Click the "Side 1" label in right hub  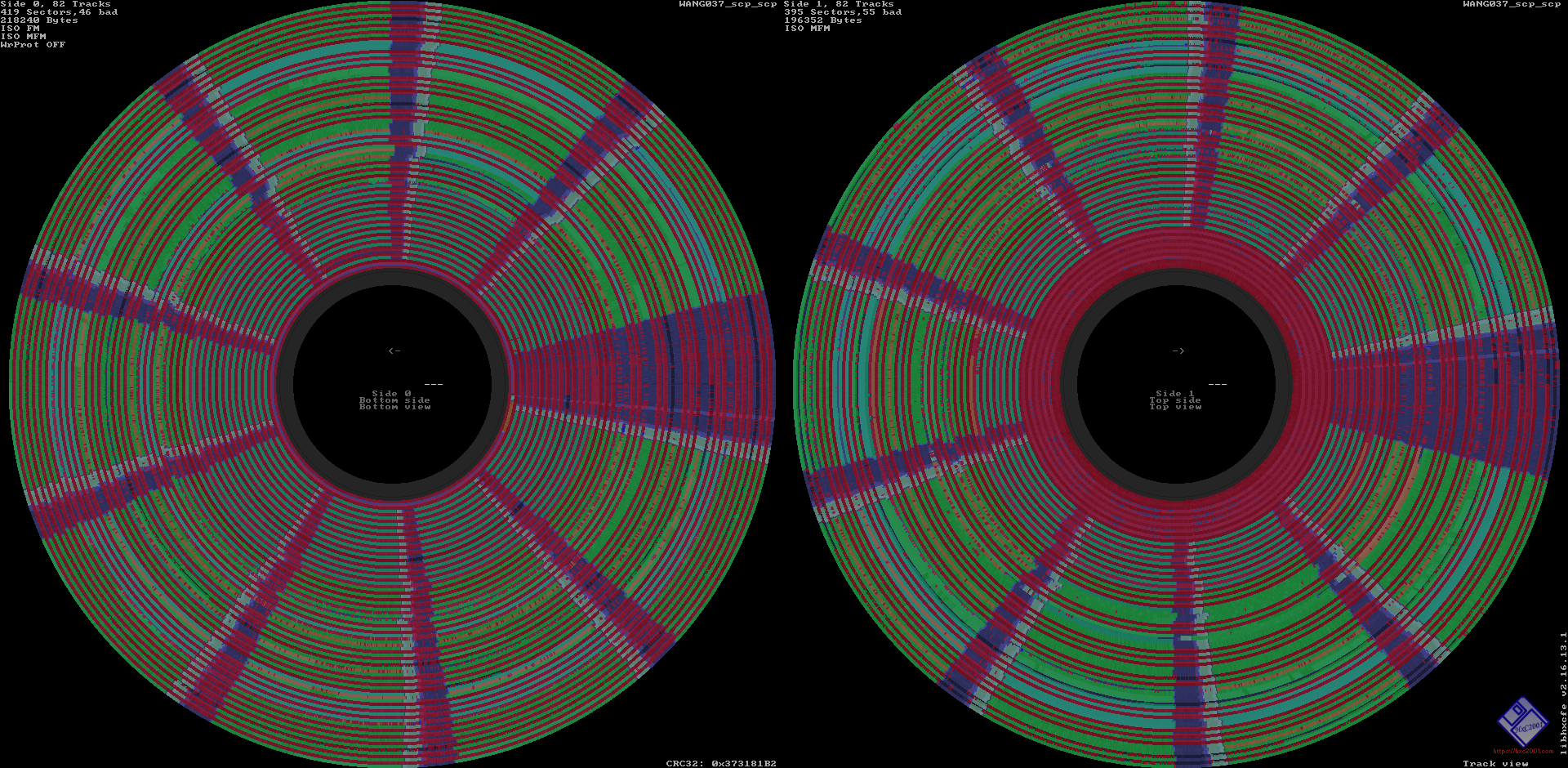point(1175,394)
